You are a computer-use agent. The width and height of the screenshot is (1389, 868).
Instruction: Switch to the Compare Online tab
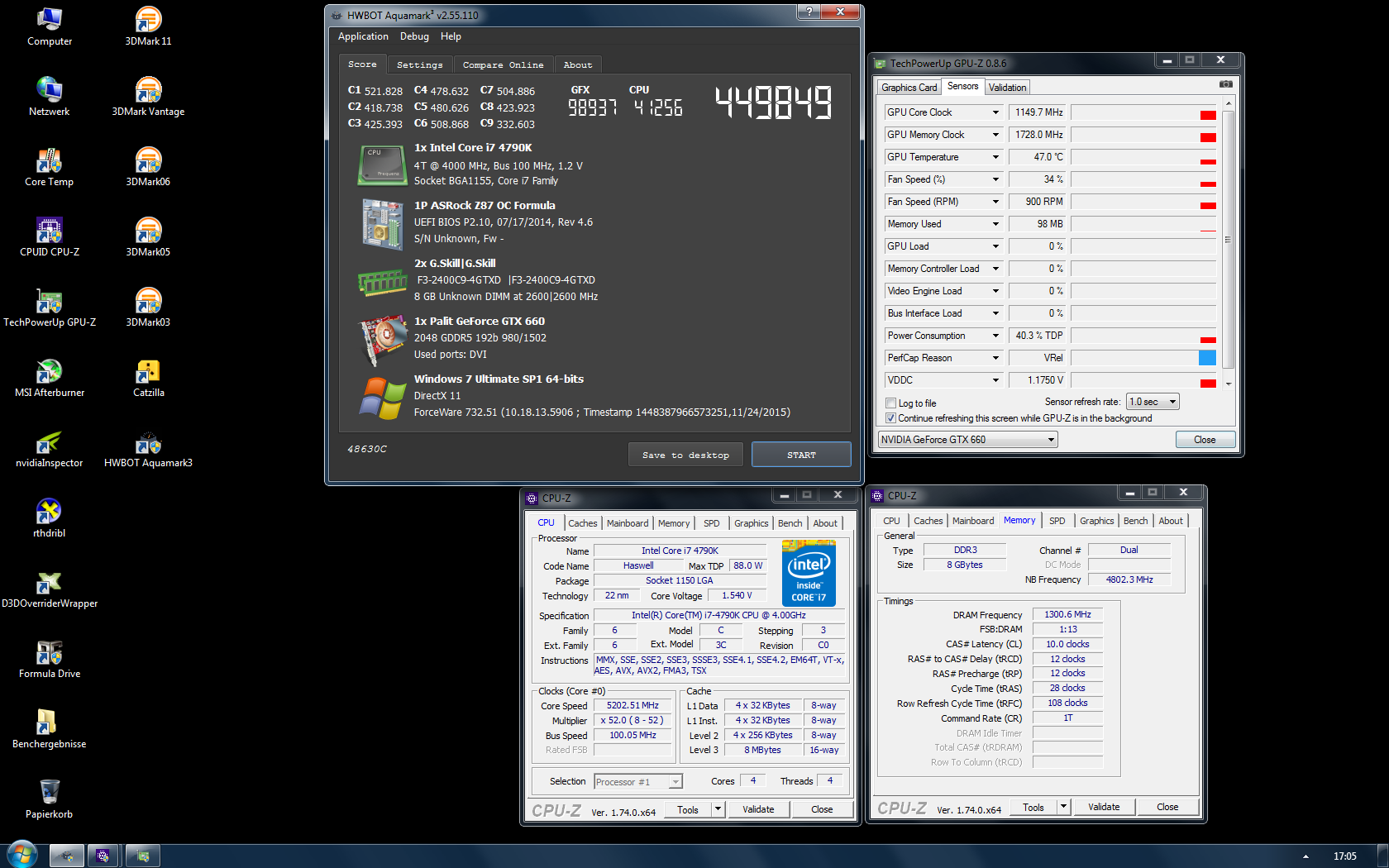pyautogui.click(x=504, y=65)
